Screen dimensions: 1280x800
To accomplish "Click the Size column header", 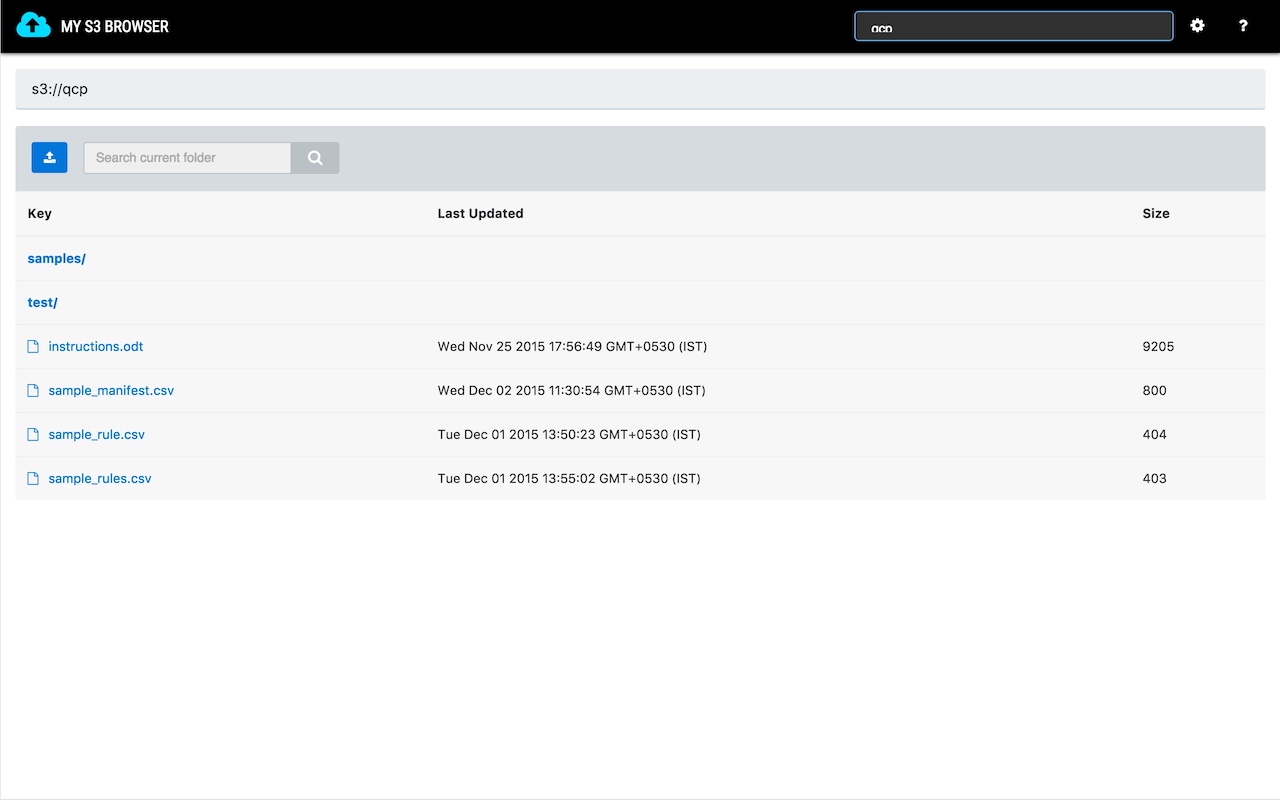I will [1155, 213].
